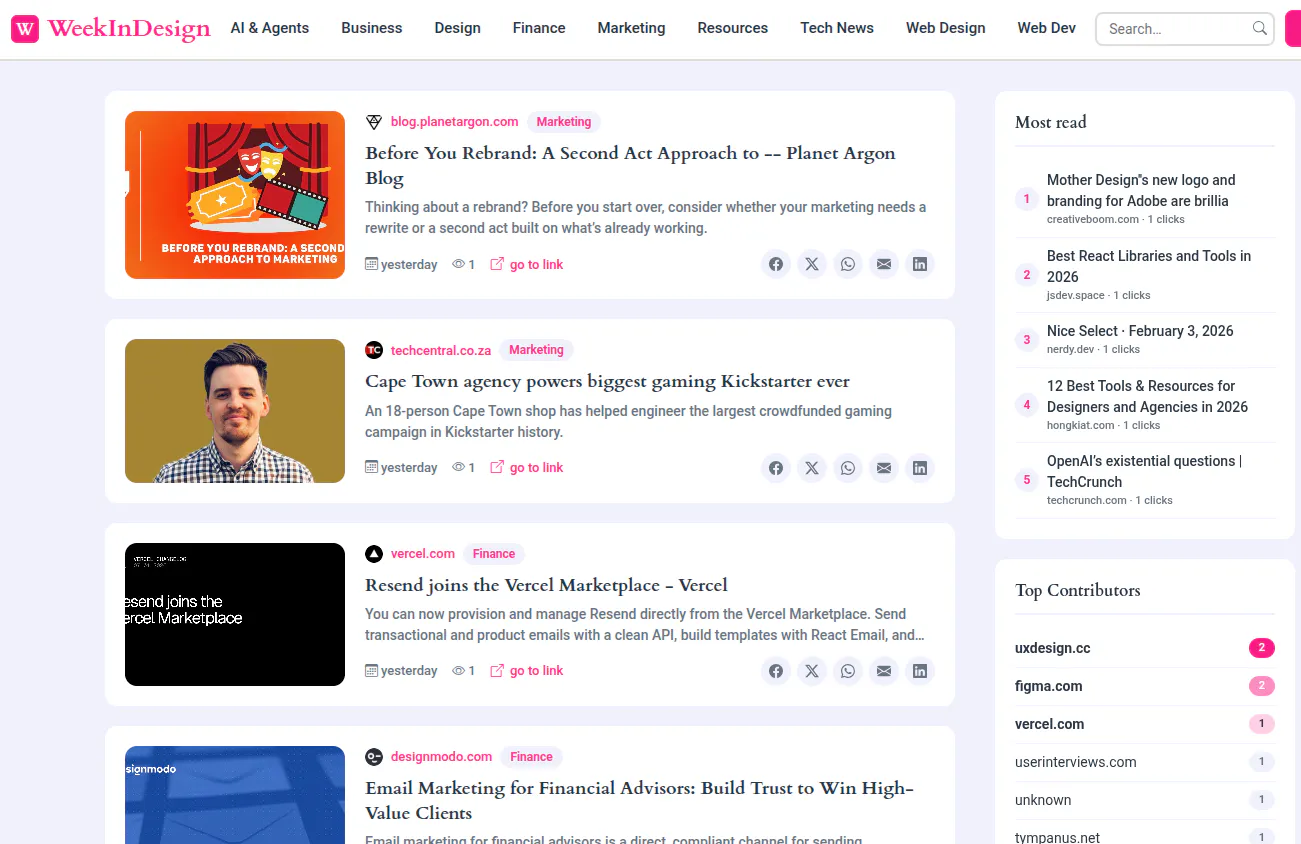Screen dimensions: 1301x844
Task: Open the Before You Rebrand thumbnail image
Action: [x=235, y=195]
